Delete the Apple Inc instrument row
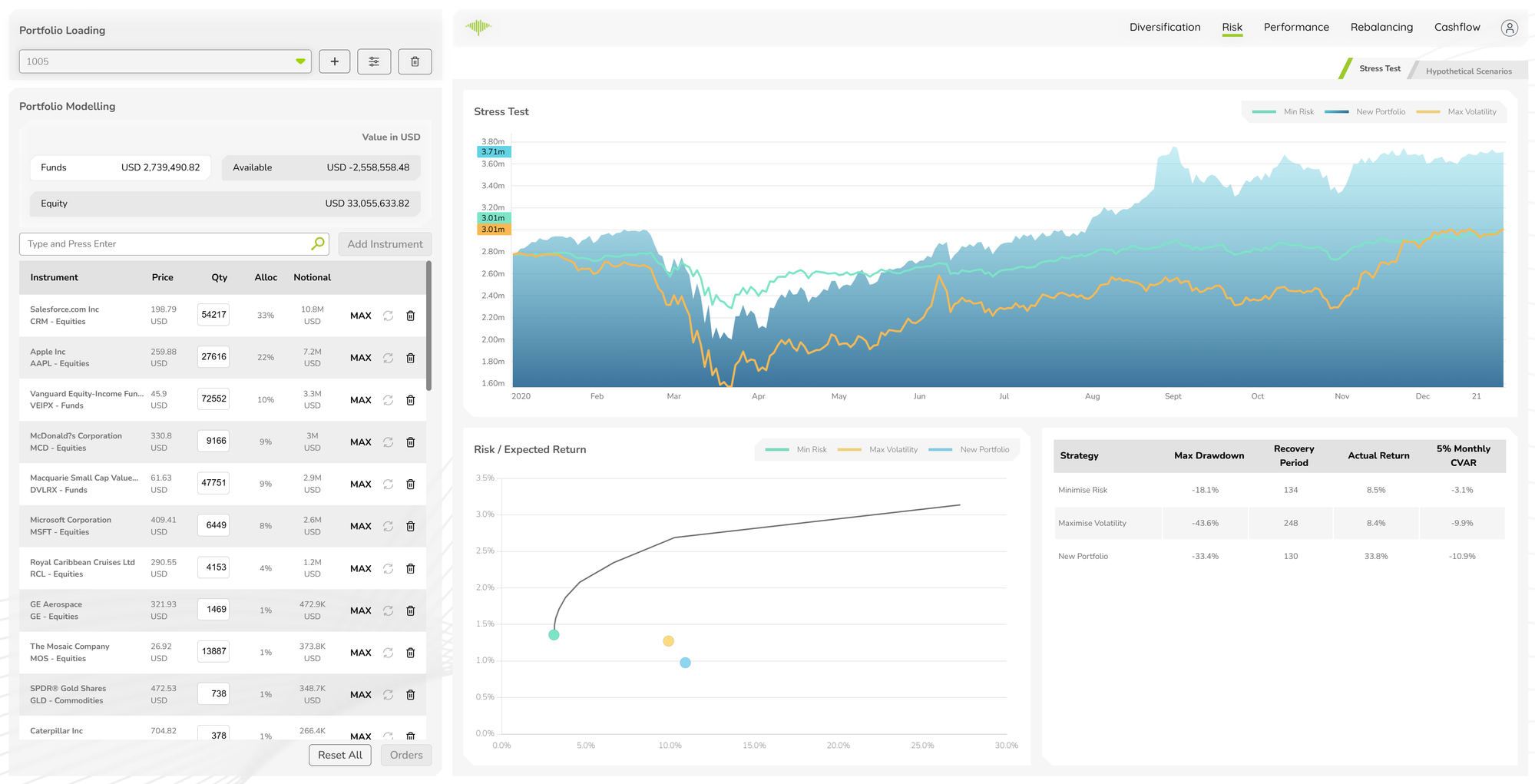 coord(410,357)
